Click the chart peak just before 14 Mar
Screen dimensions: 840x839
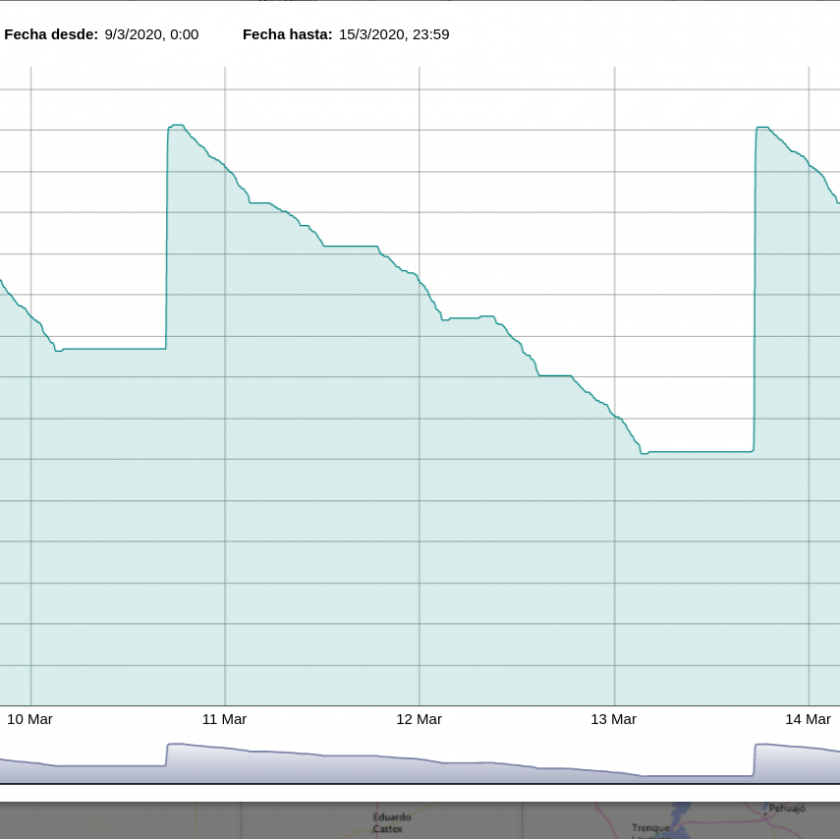click(763, 128)
